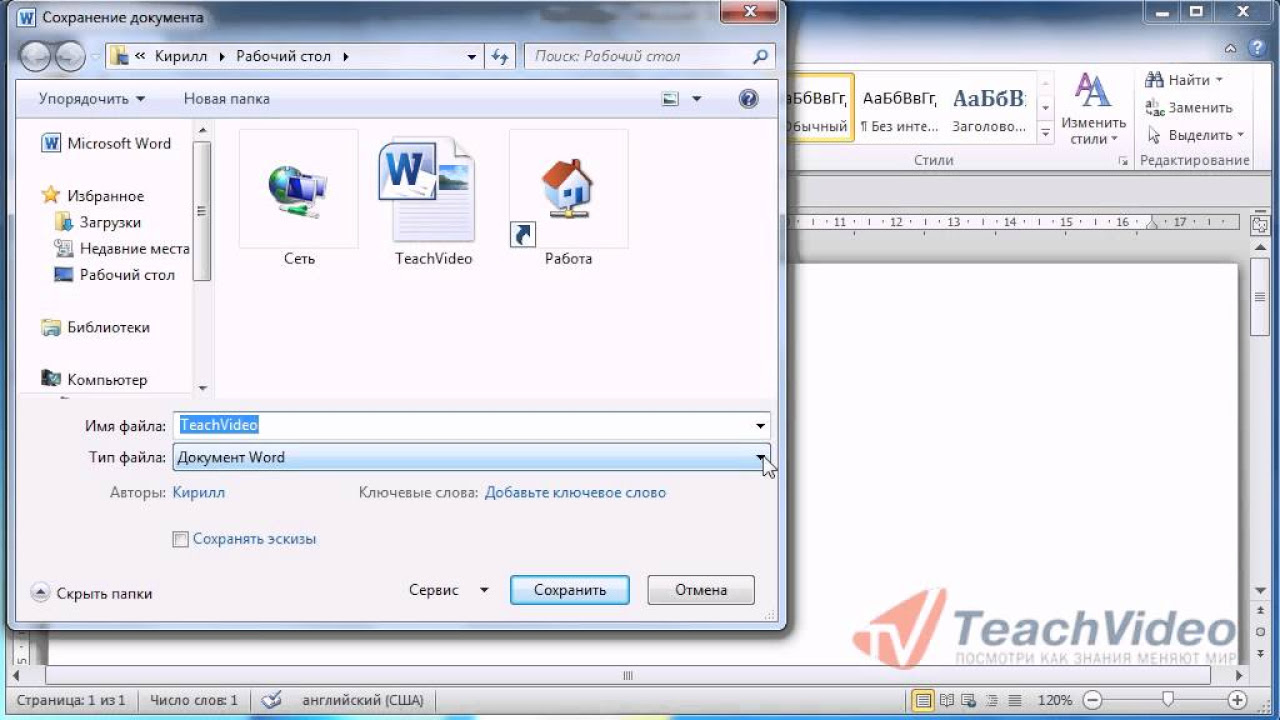Select Загрузки in navigation pane
This screenshot has height=720, width=1280.
pos(98,222)
